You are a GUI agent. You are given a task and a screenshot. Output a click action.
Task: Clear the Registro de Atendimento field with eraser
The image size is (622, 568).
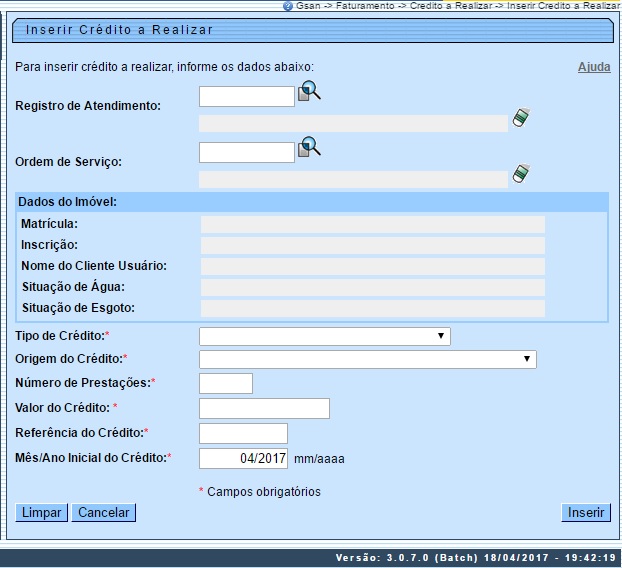point(521,117)
